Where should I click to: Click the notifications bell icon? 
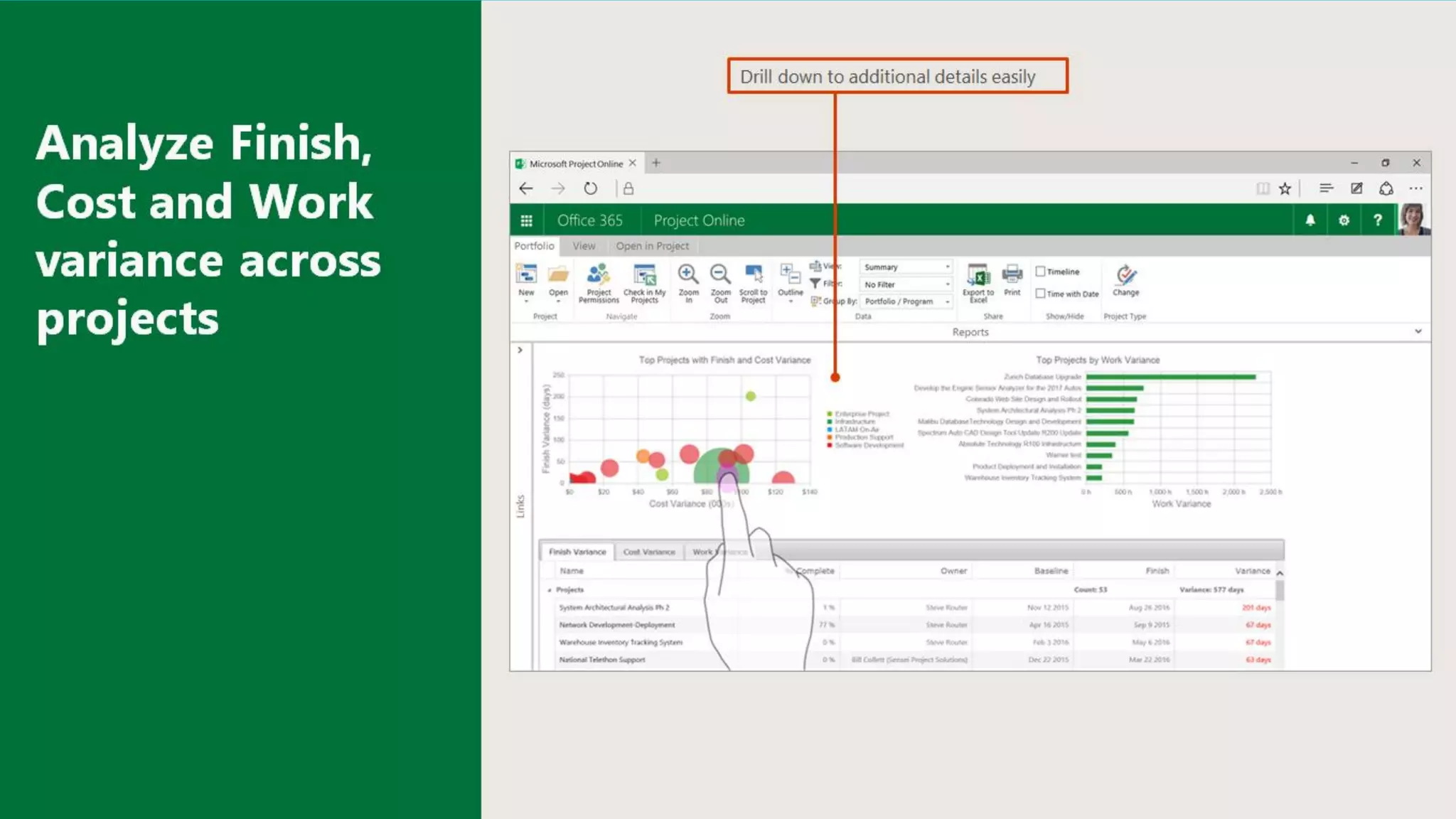[1310, 220]
